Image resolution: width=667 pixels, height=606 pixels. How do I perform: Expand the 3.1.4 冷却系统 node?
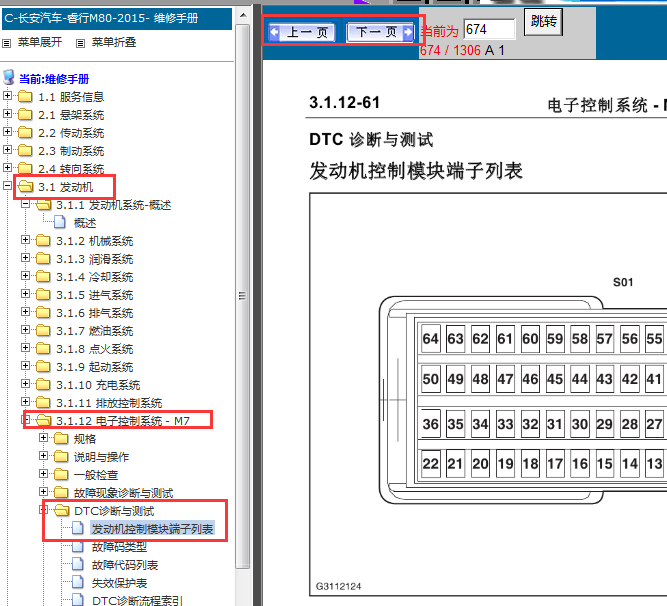click(26, 276)
